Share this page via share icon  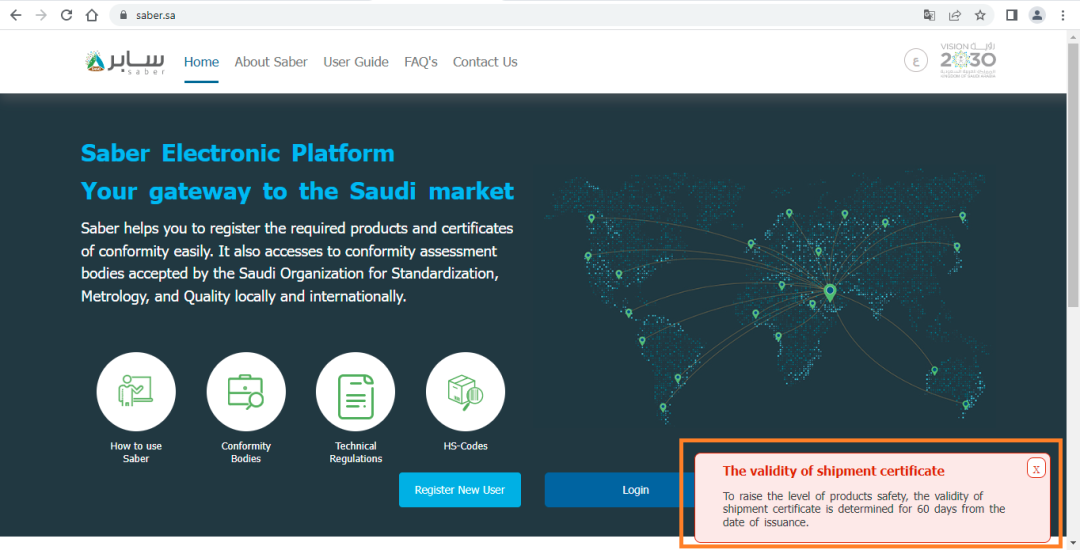(x=955, y=15)
